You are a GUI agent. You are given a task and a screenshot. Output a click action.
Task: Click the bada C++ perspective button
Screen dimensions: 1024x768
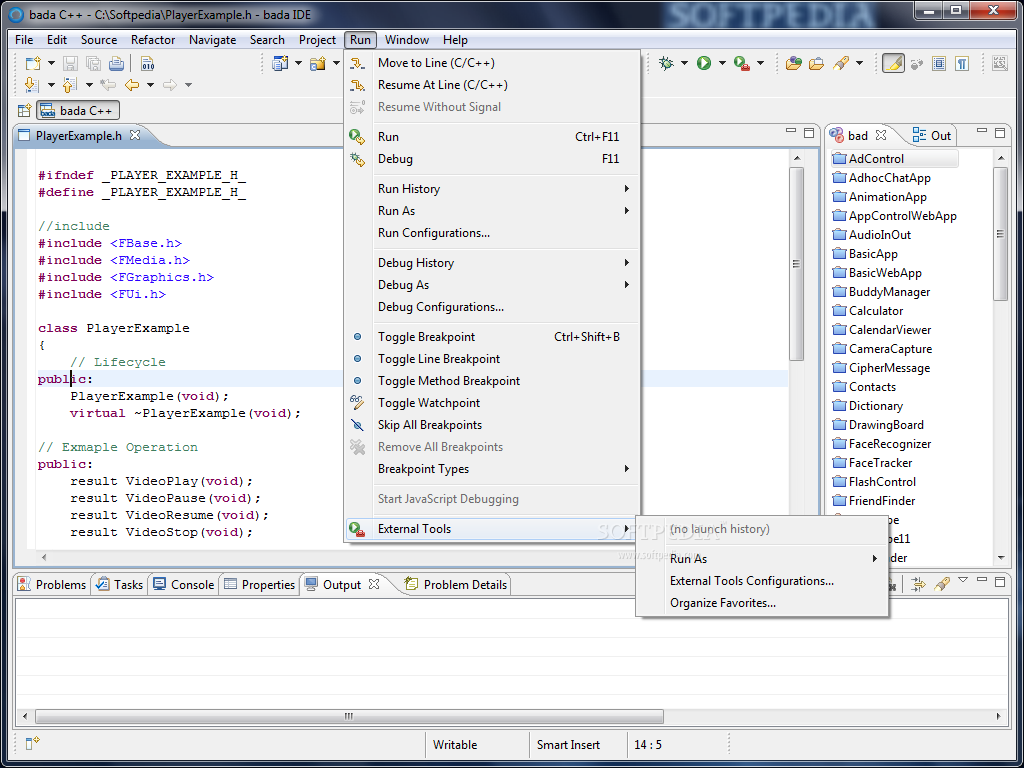[78, 110]
